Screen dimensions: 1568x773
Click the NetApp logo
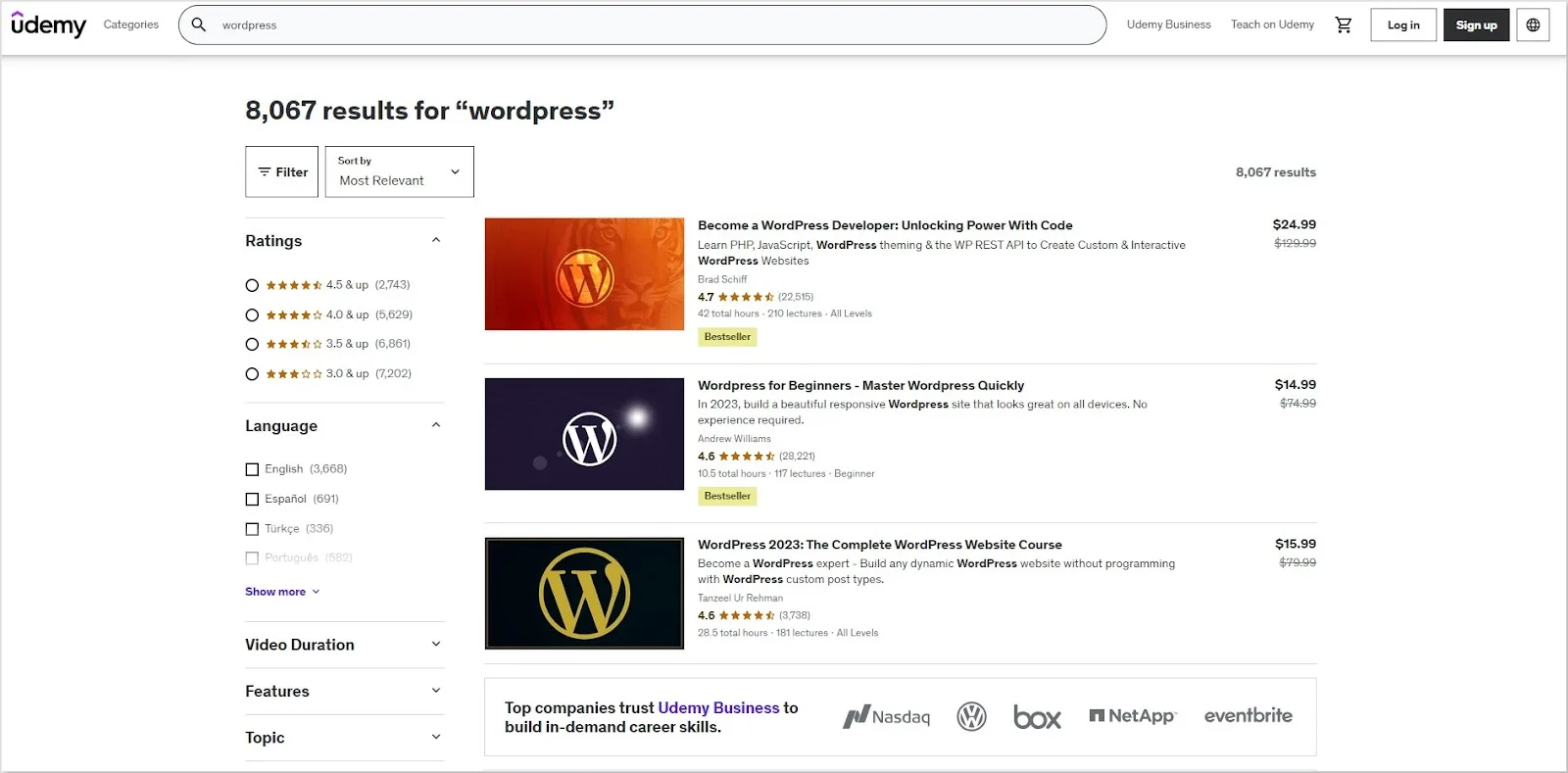tap(1133, 716)
